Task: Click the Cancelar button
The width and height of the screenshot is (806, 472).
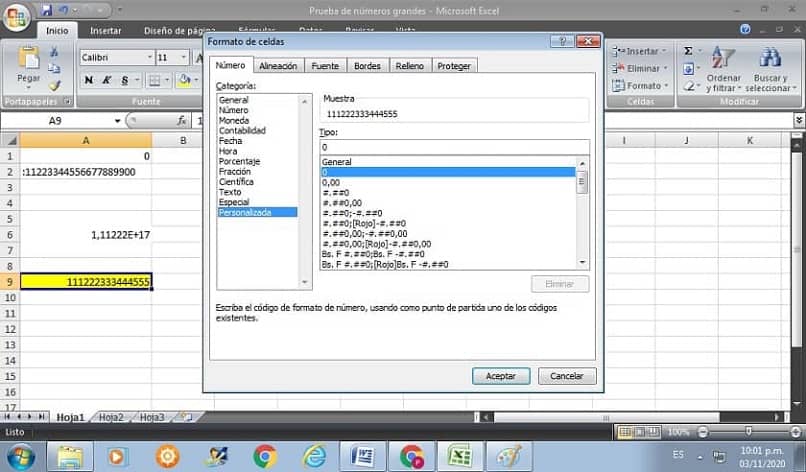Action: pyautogui.click(x=566, y=376)
